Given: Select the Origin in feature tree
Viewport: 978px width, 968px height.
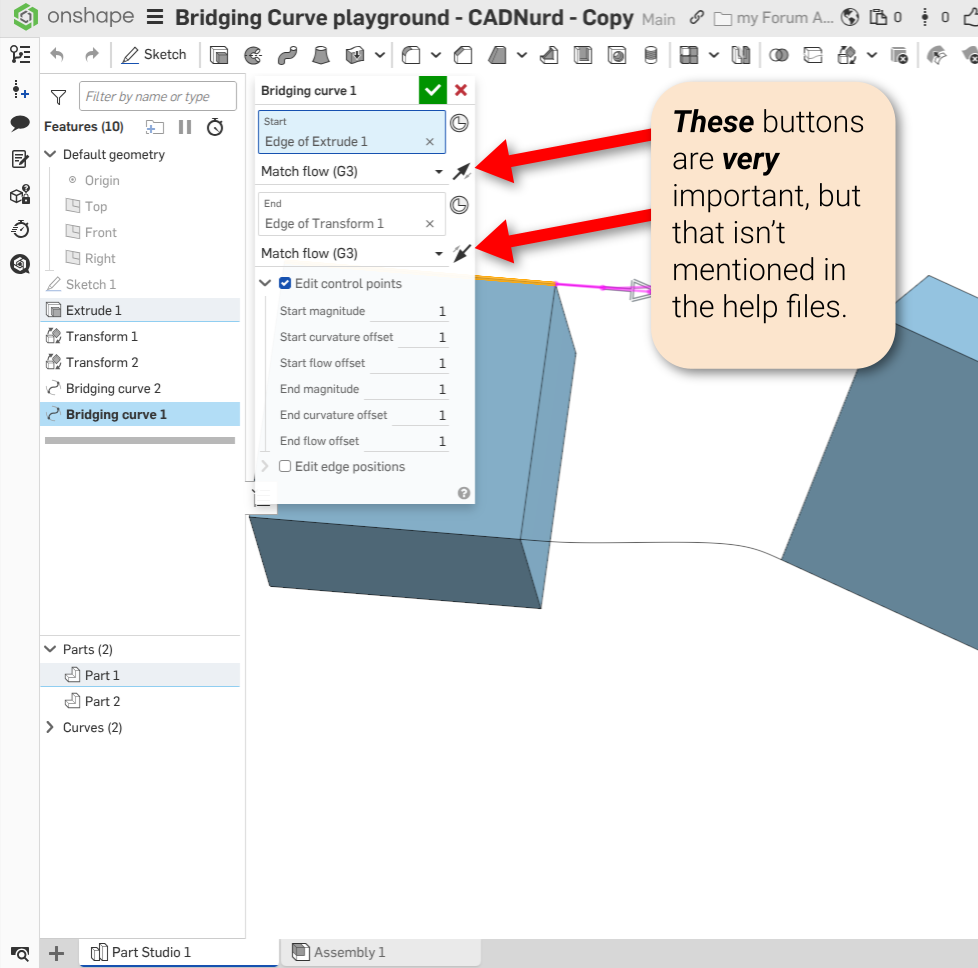Looking at the screenshot, I should (102, 180).
